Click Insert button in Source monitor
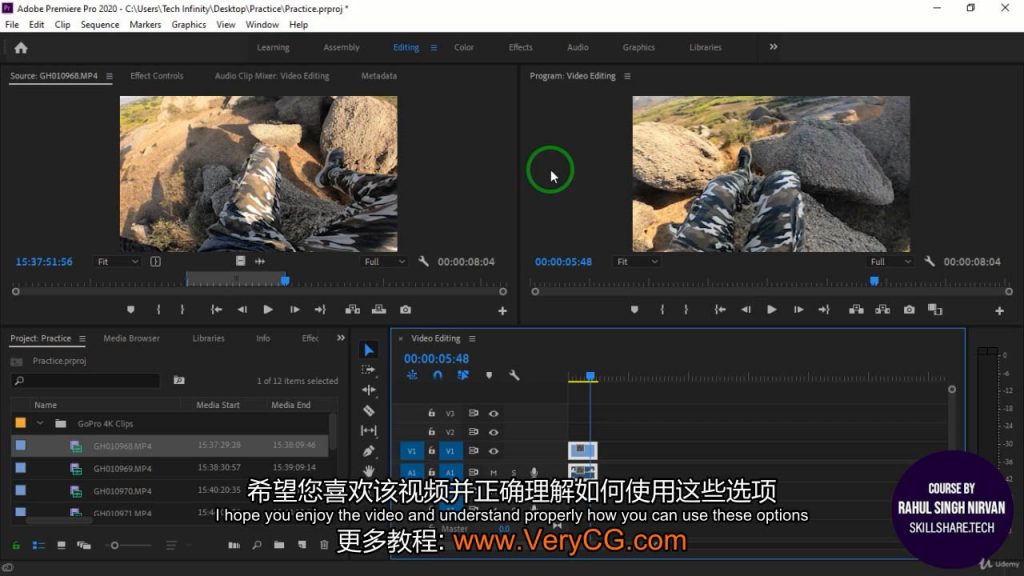 pos(353,310)
